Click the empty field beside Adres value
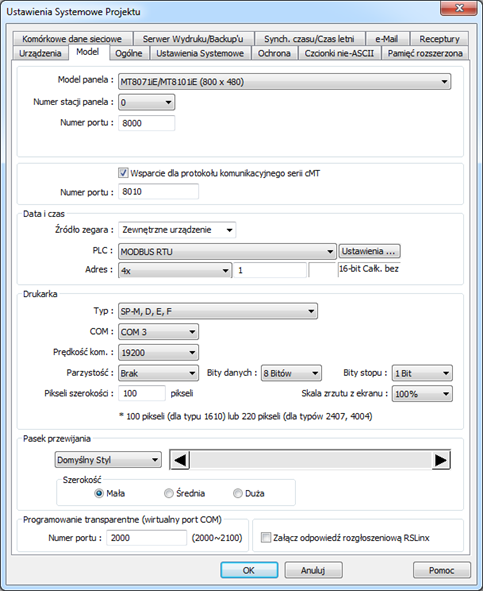Screen dimensions: 483x591 coord(322,270)
